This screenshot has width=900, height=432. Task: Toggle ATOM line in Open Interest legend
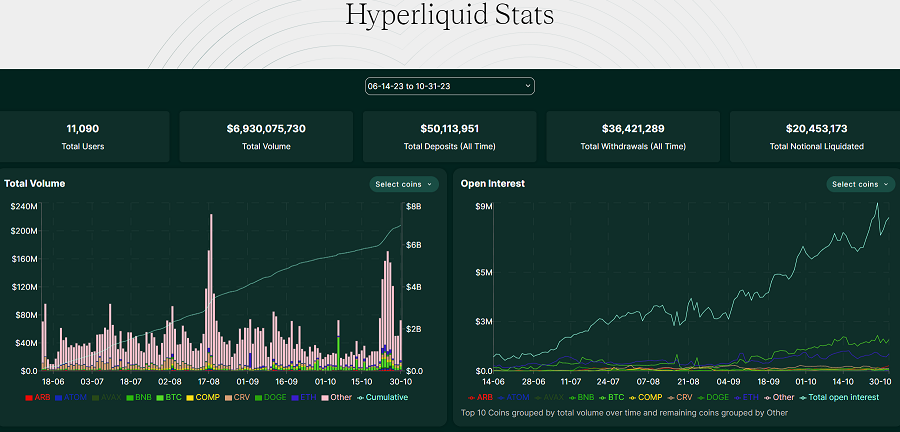[513, 397]
